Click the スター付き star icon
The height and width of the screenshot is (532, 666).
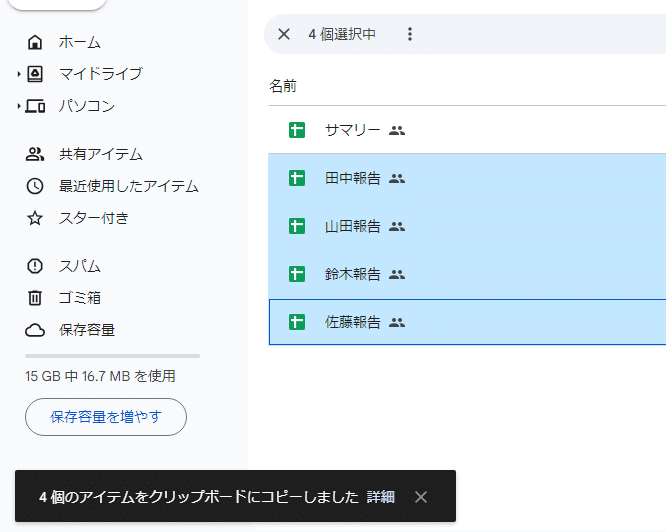35,218
